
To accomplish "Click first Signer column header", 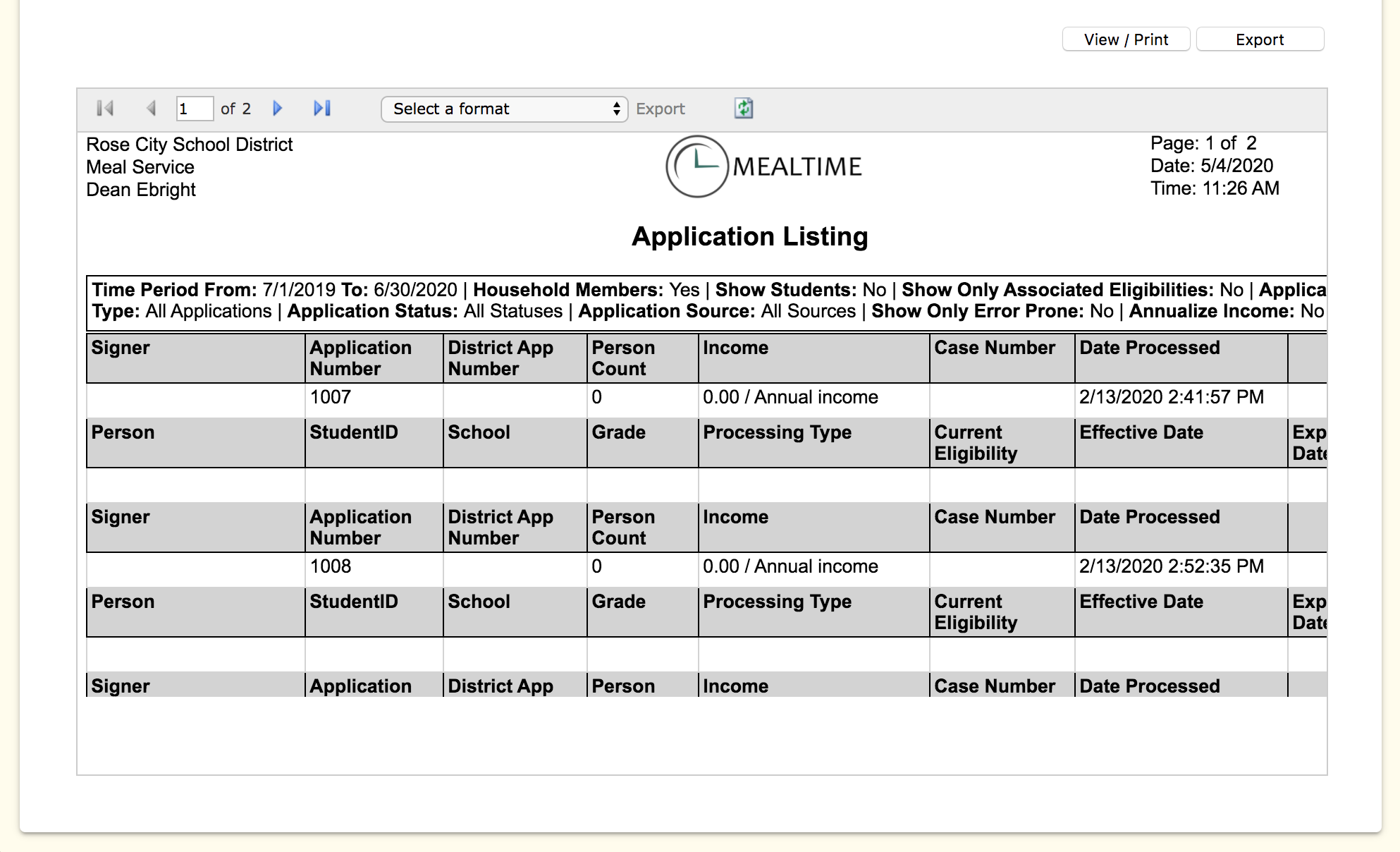I will tap(121, 348).
